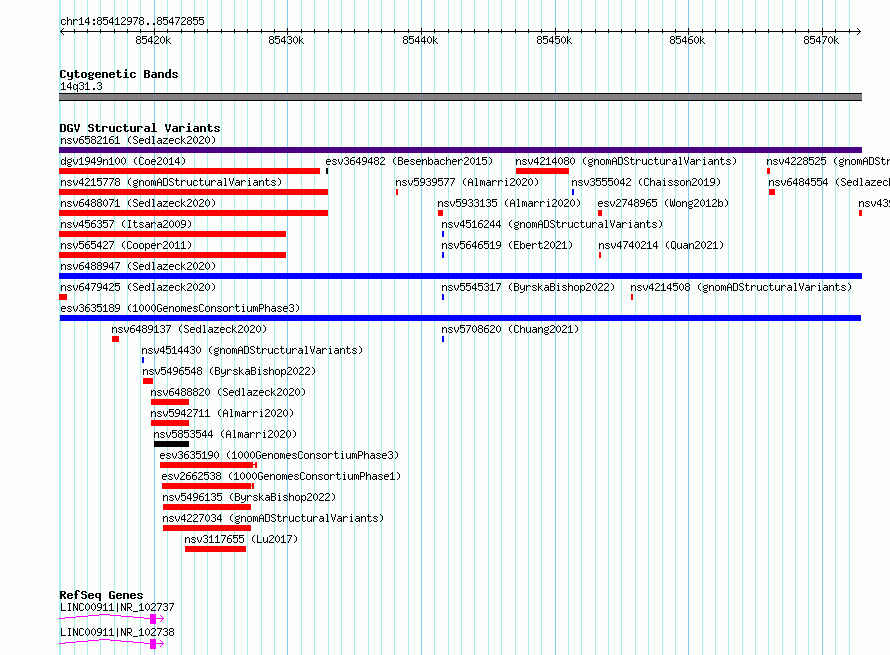The image size is (890, 655).
Task: Click the nsv4228525 variant label at right
Action: (828, 161)
